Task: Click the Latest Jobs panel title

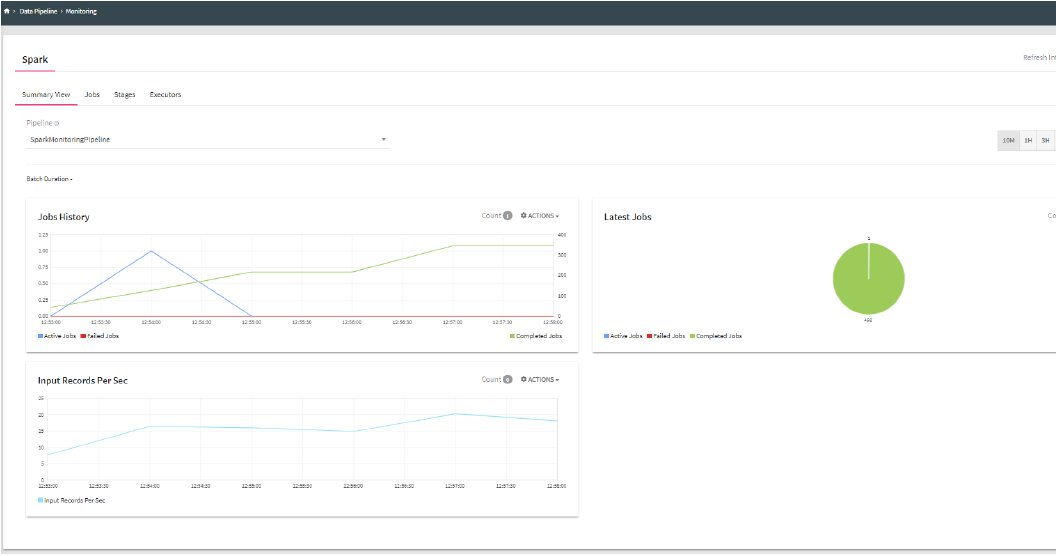Action: pyautogui.click(x=628, y=217)
